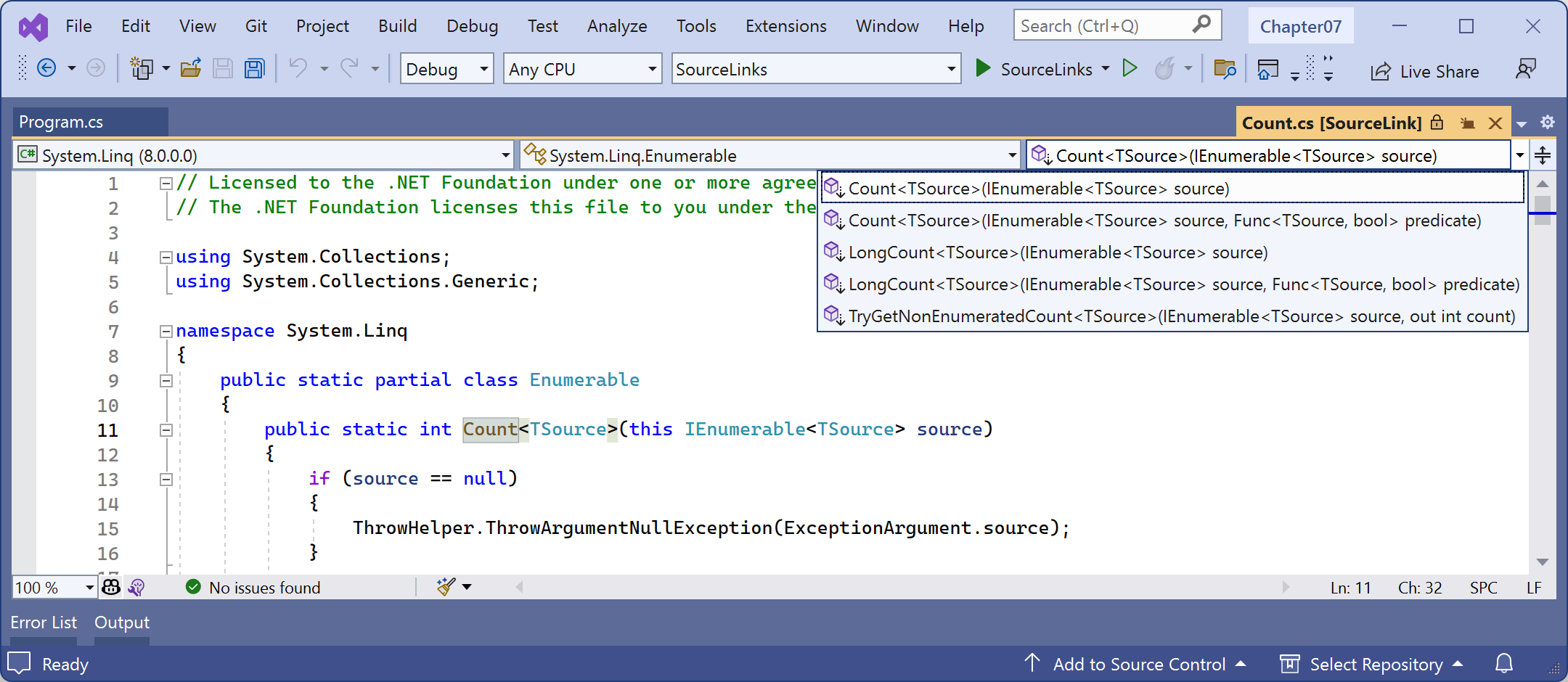Click the horizontal scrollbar right arrow
Viewport: 1568px width, 682px height.
point(1286,587)
